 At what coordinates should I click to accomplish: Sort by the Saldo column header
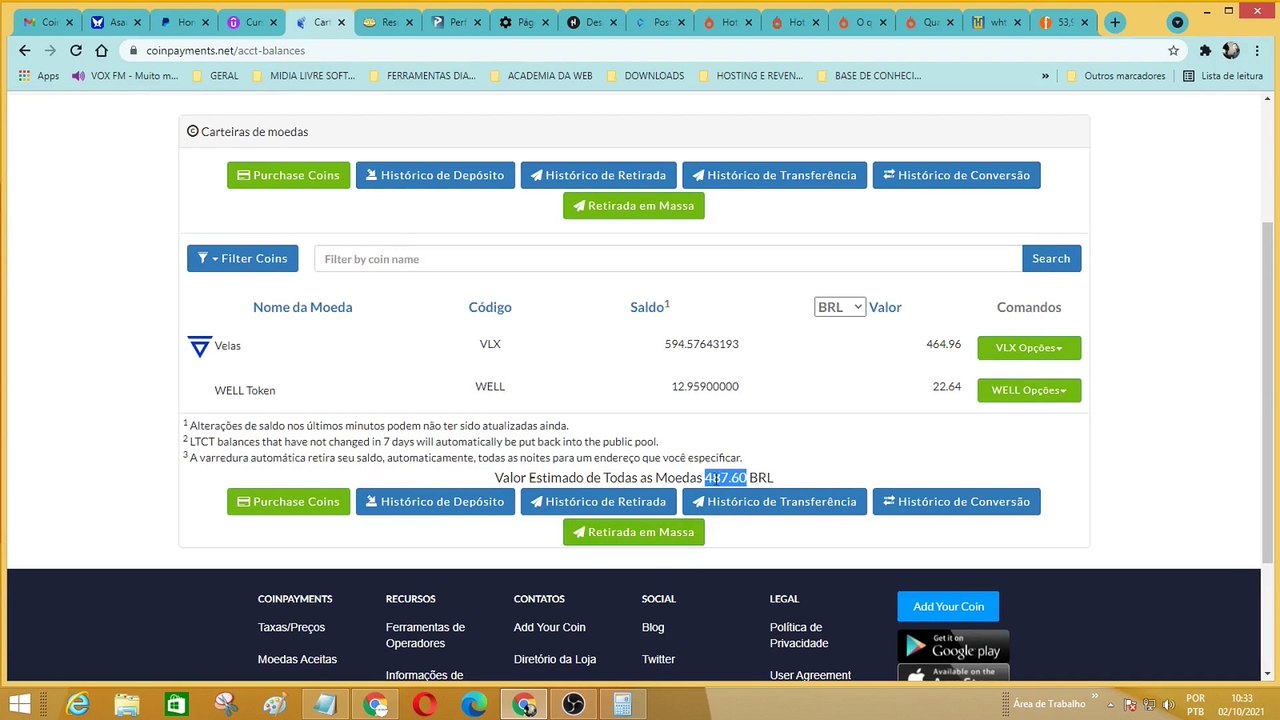click(648, 307)
